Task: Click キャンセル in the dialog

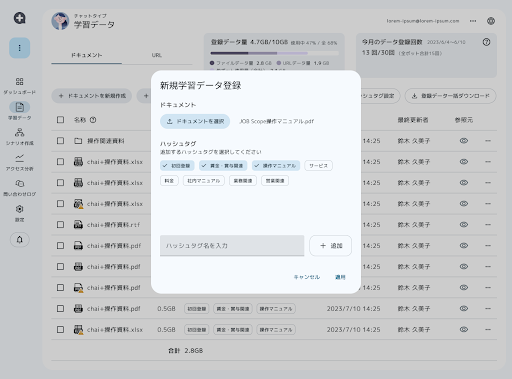Action: pyautogui.click(x=307, y=277)
